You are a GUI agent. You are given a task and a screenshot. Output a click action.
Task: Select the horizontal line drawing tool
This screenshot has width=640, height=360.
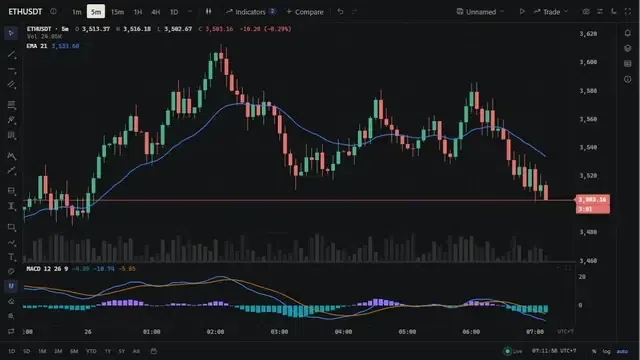[x=11, y=70]
